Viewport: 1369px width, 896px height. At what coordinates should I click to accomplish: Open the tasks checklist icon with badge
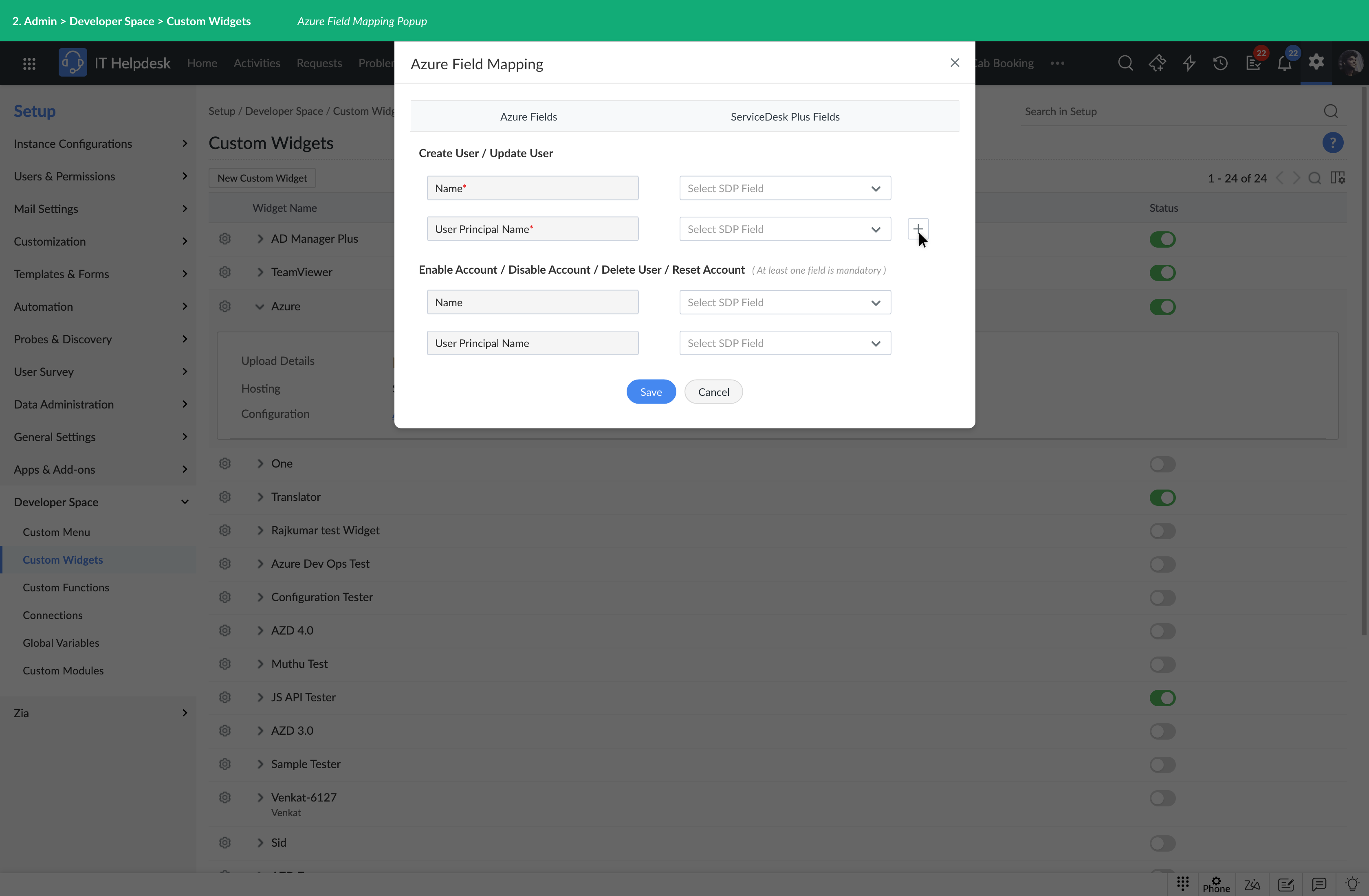(x=1253, y=63)
